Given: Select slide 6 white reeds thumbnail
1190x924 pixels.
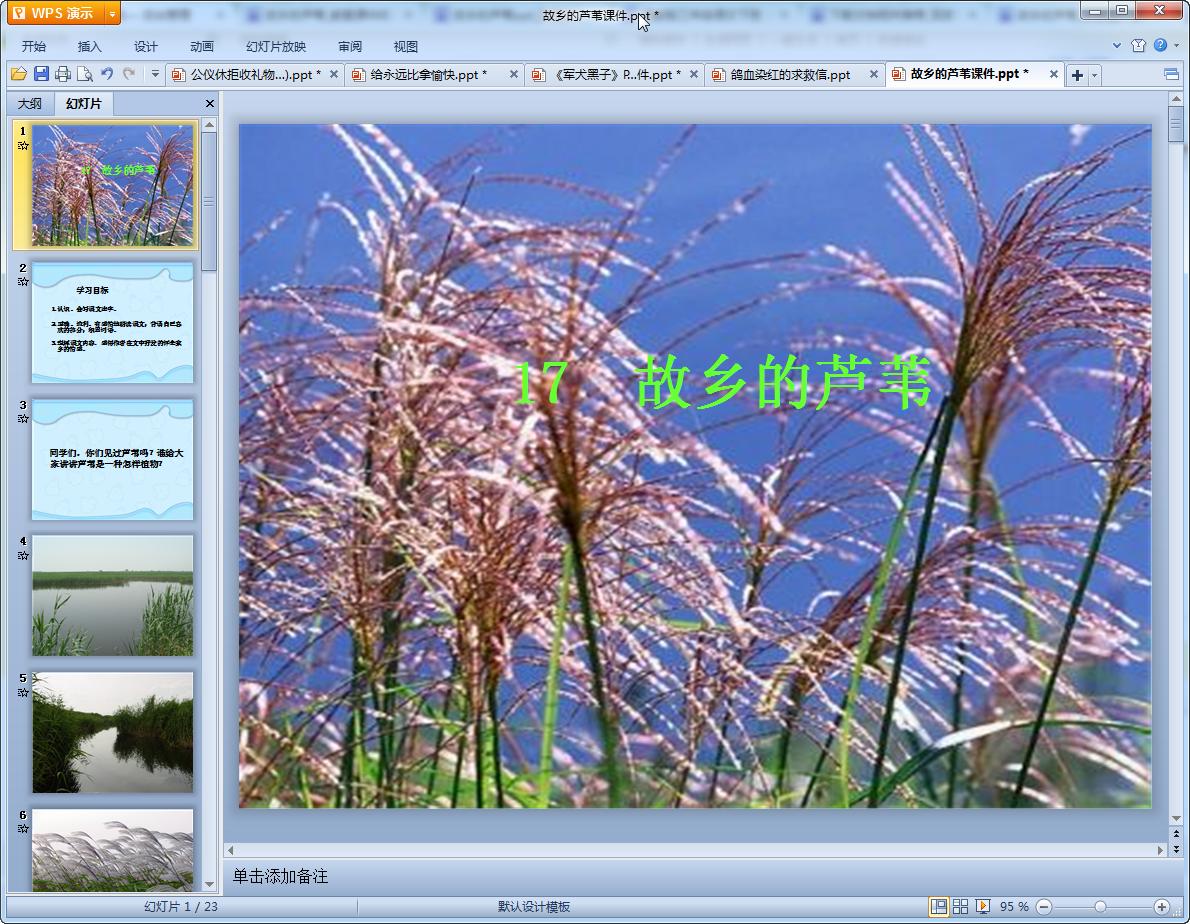Looking at the screenshot, I should (x=112, y=850).
